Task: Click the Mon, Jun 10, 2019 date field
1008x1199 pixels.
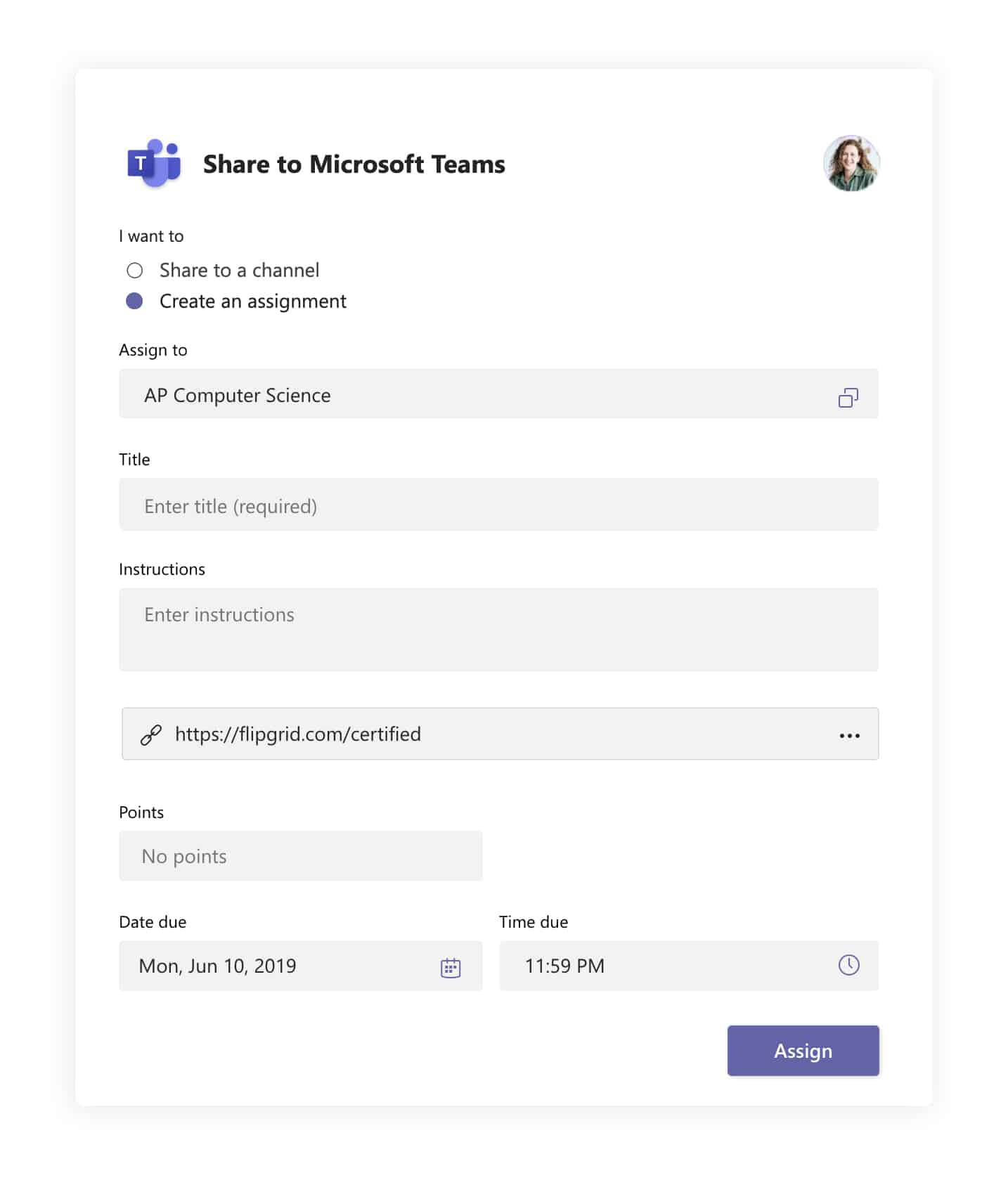Action: coord(281,966)
